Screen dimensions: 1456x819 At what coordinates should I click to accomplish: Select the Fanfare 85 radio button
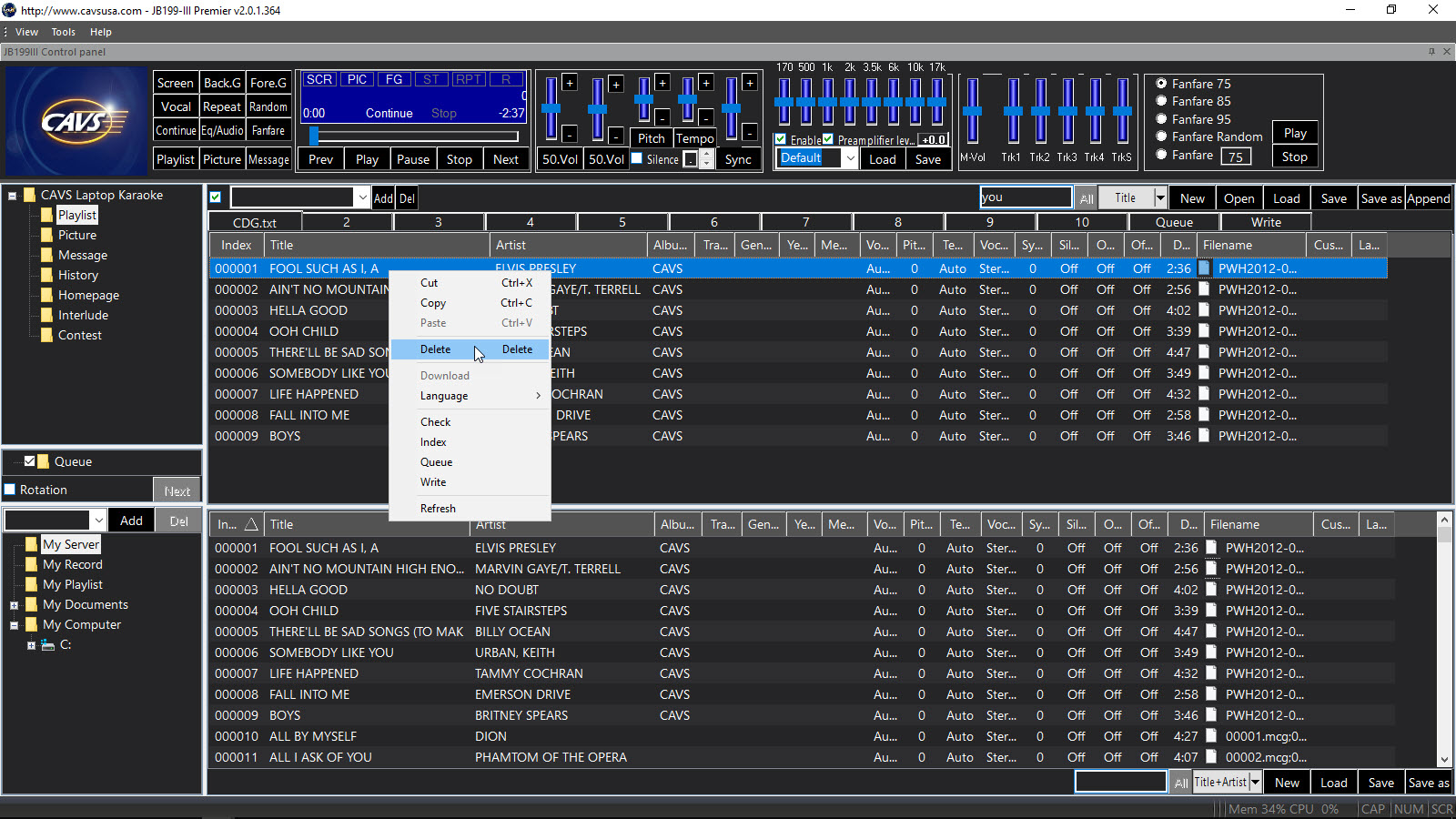[x=1161, y=101]
